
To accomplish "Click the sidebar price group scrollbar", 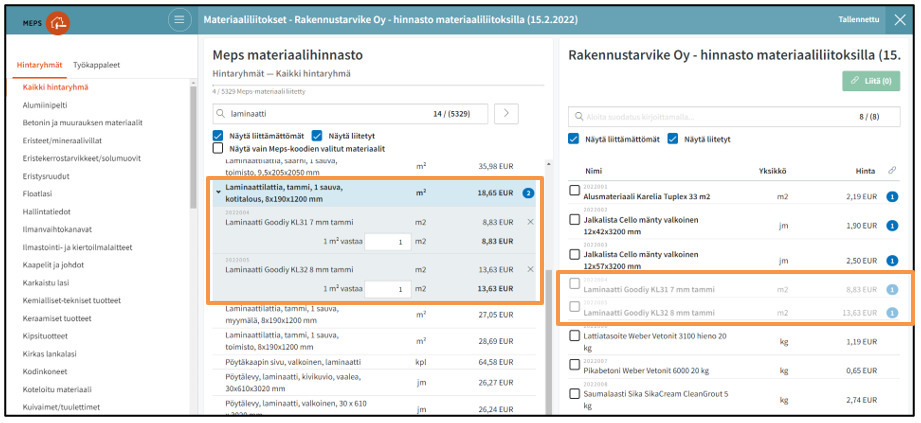I will point(193,147).
